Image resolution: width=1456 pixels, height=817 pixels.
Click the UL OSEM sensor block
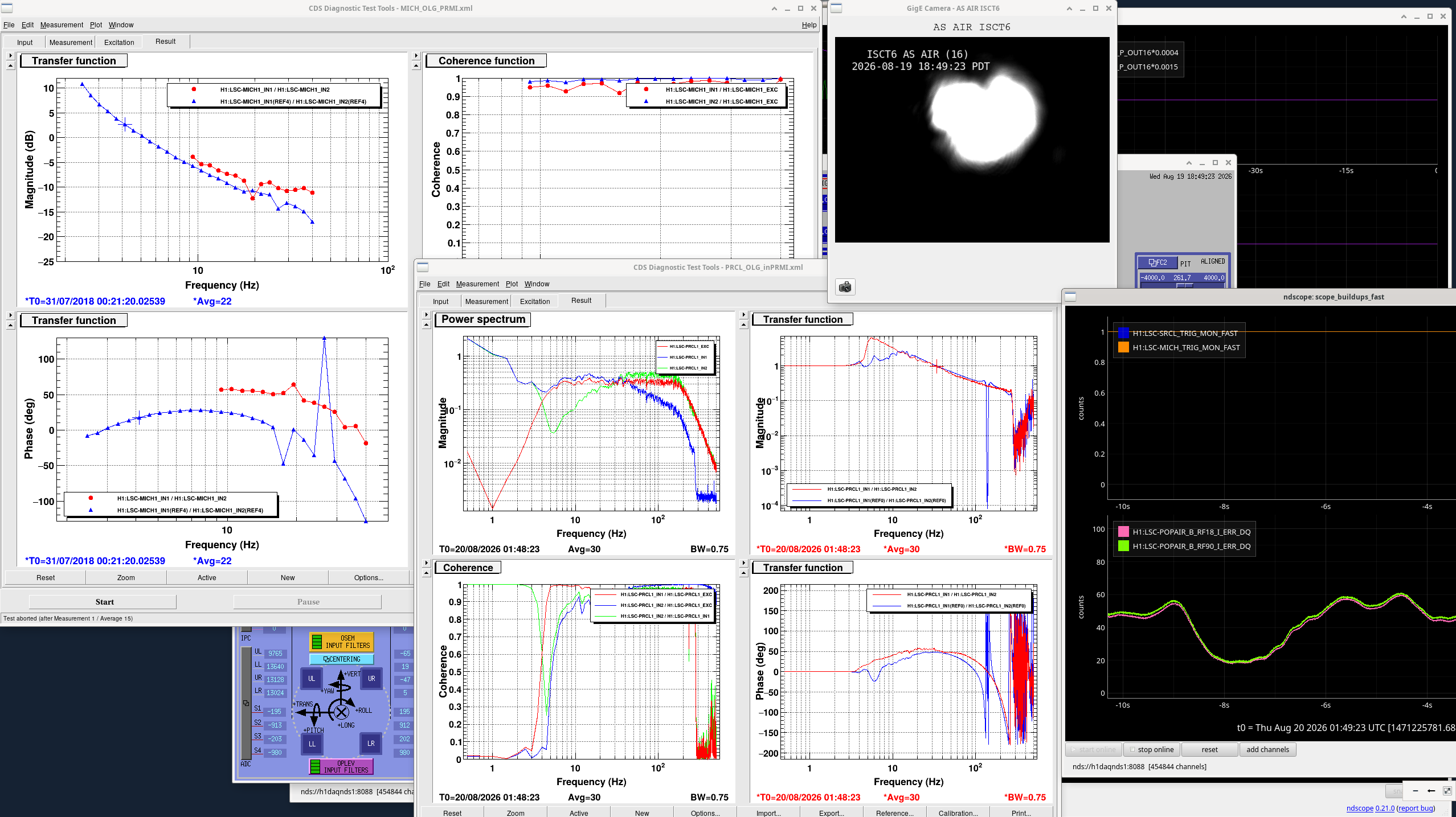(x=312, y=678)
